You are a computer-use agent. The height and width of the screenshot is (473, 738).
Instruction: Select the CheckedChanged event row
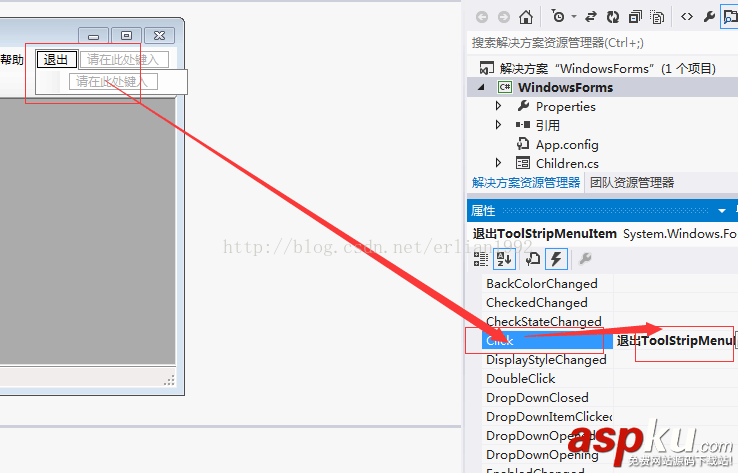(548, 303)
